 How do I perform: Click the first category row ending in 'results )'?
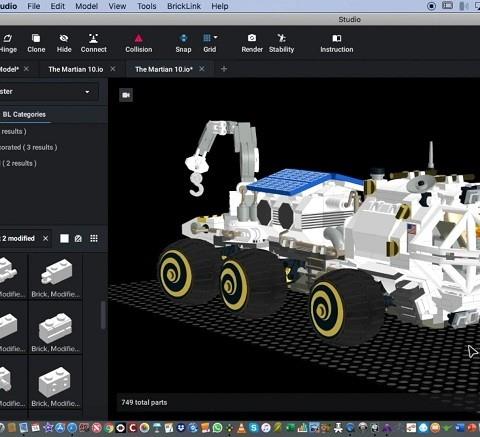13,131
